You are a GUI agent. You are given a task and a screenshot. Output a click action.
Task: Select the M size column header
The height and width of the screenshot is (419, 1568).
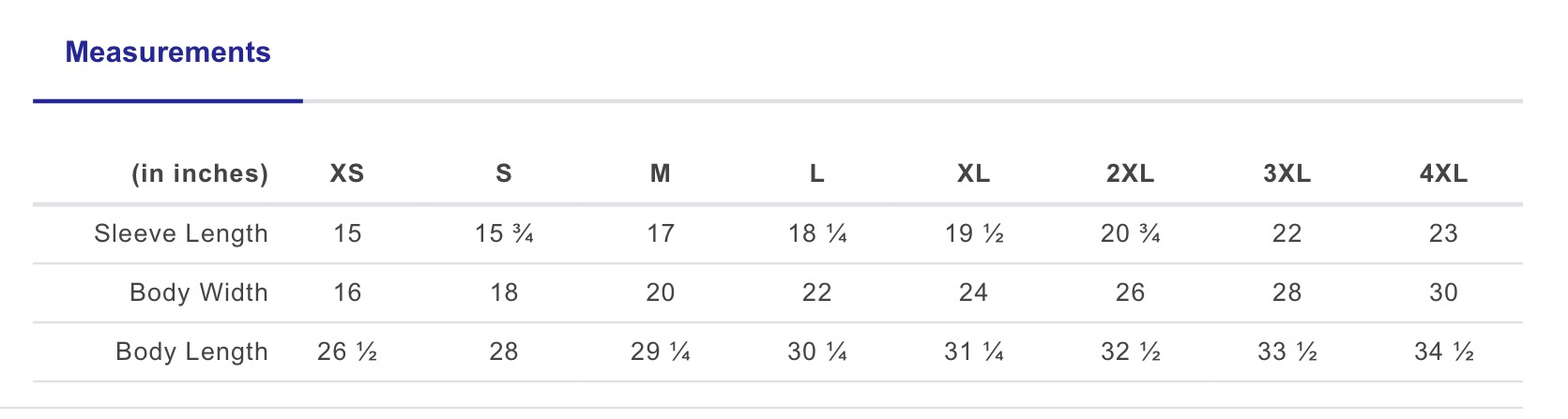pos(661,174)
